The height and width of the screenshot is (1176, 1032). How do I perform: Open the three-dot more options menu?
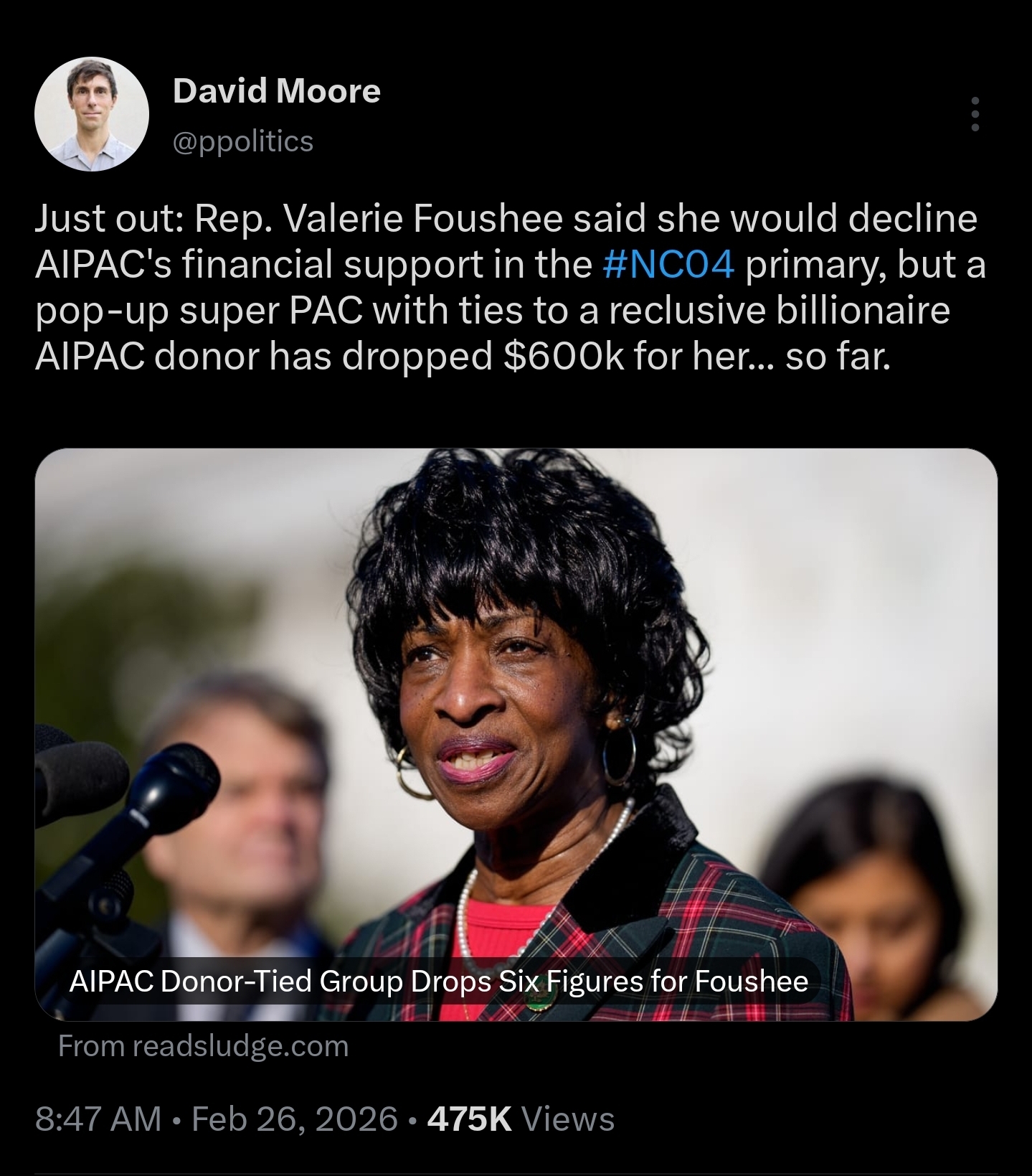click(x=975, y=114)
